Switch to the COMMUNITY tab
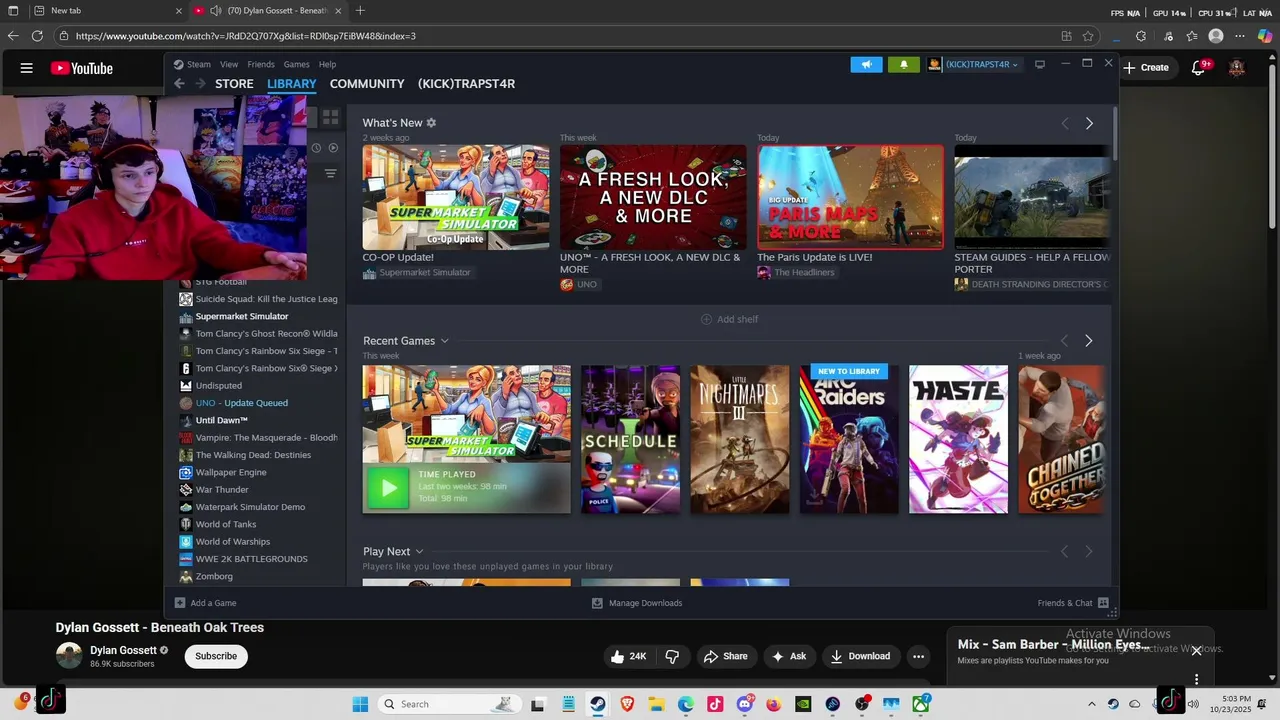Image resolution: width=1280 pixels, height=720 pixels. [x=367, y=84]
